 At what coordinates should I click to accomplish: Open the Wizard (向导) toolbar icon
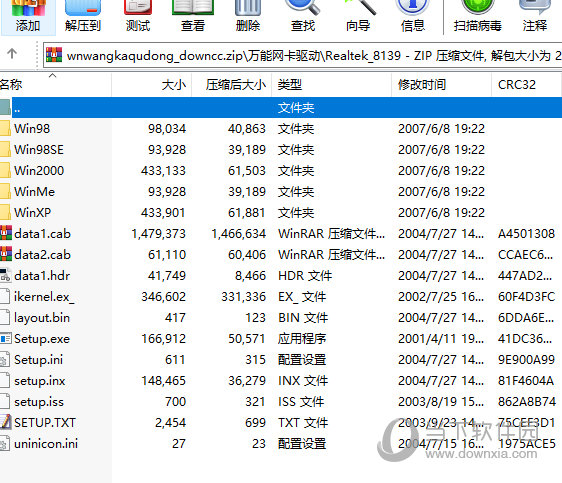358,16
